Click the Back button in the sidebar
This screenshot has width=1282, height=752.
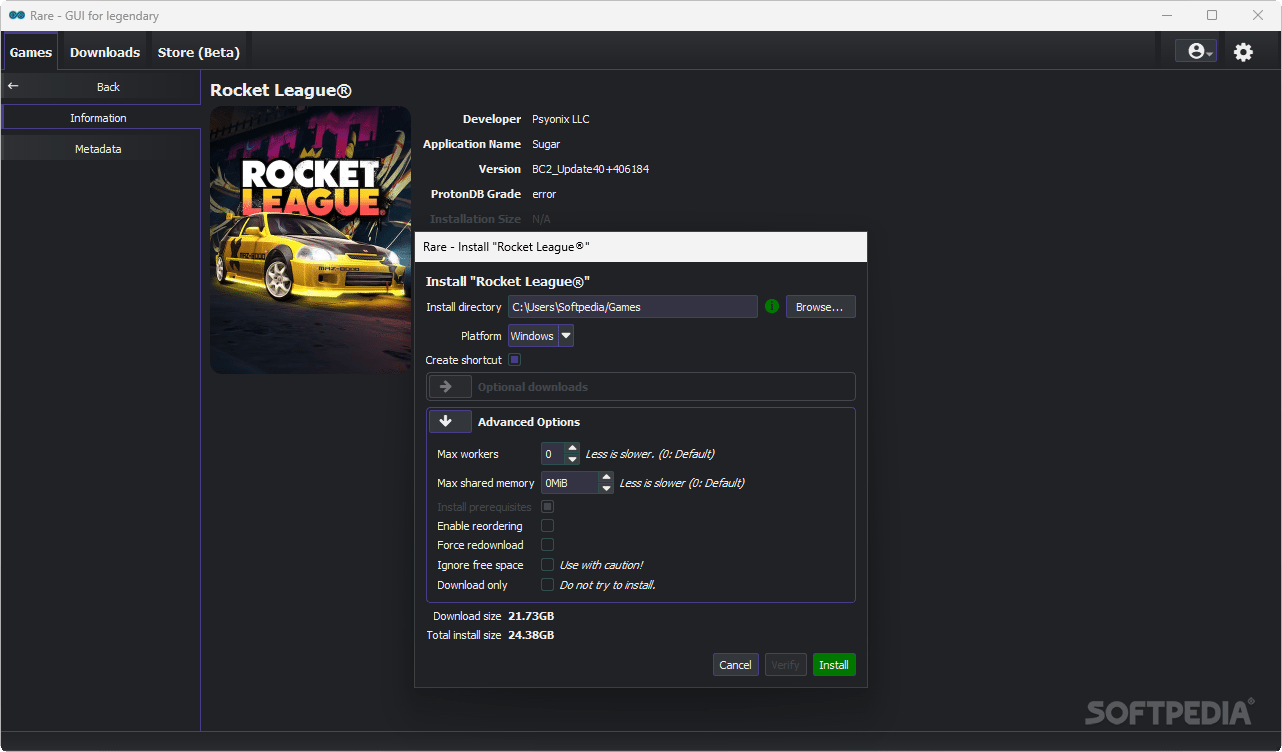[100, 87]
